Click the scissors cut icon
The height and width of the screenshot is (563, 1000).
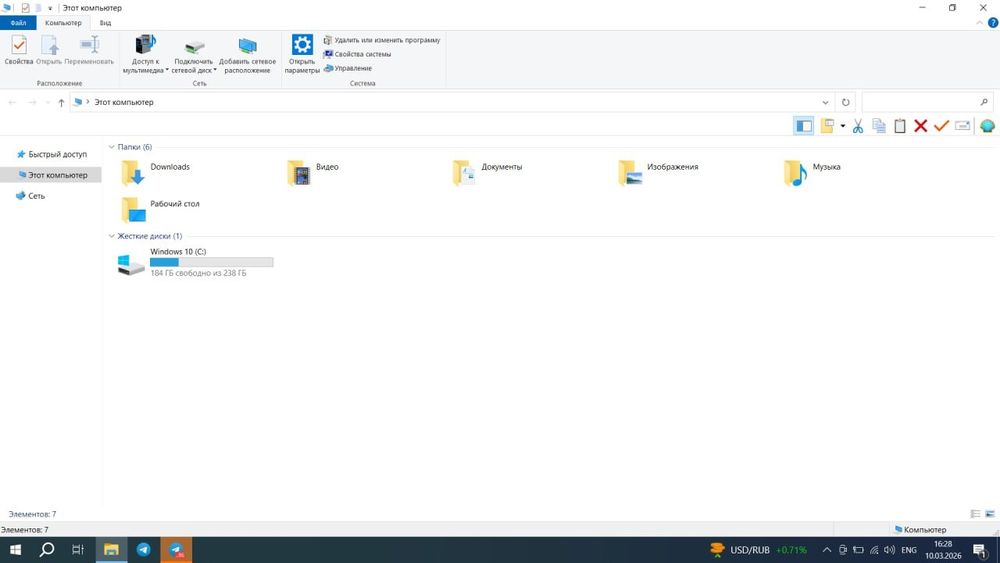coord(858,126)
